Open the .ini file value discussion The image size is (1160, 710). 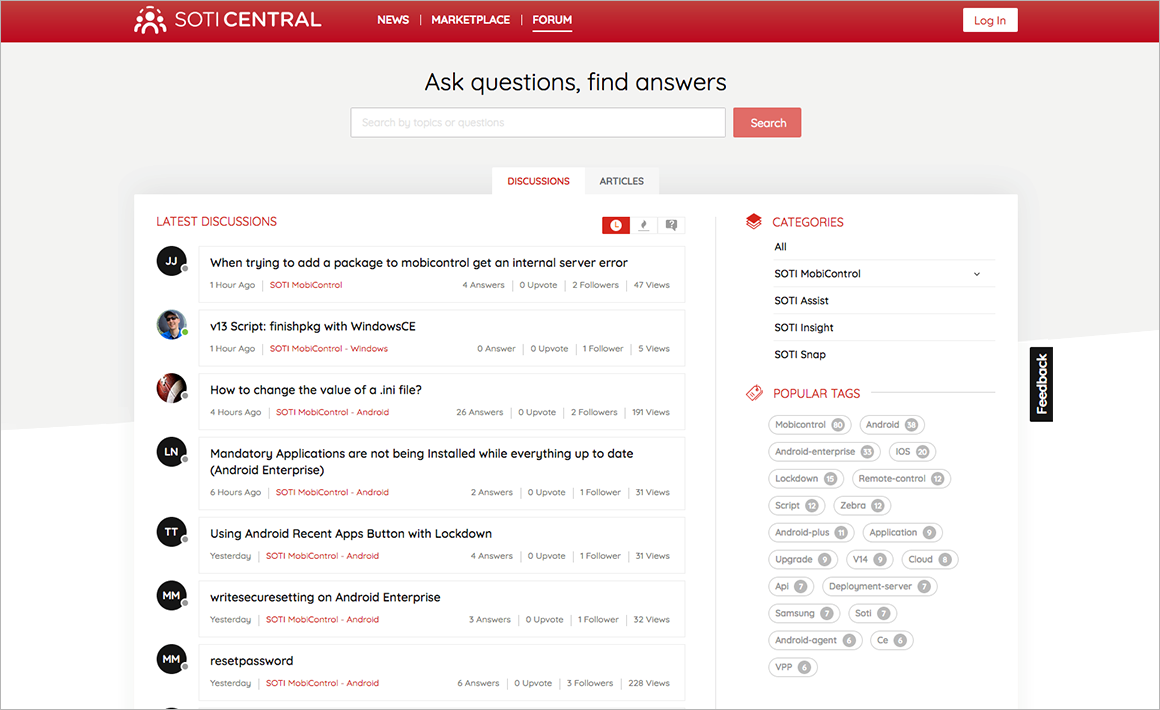click(x=316, y=390)
